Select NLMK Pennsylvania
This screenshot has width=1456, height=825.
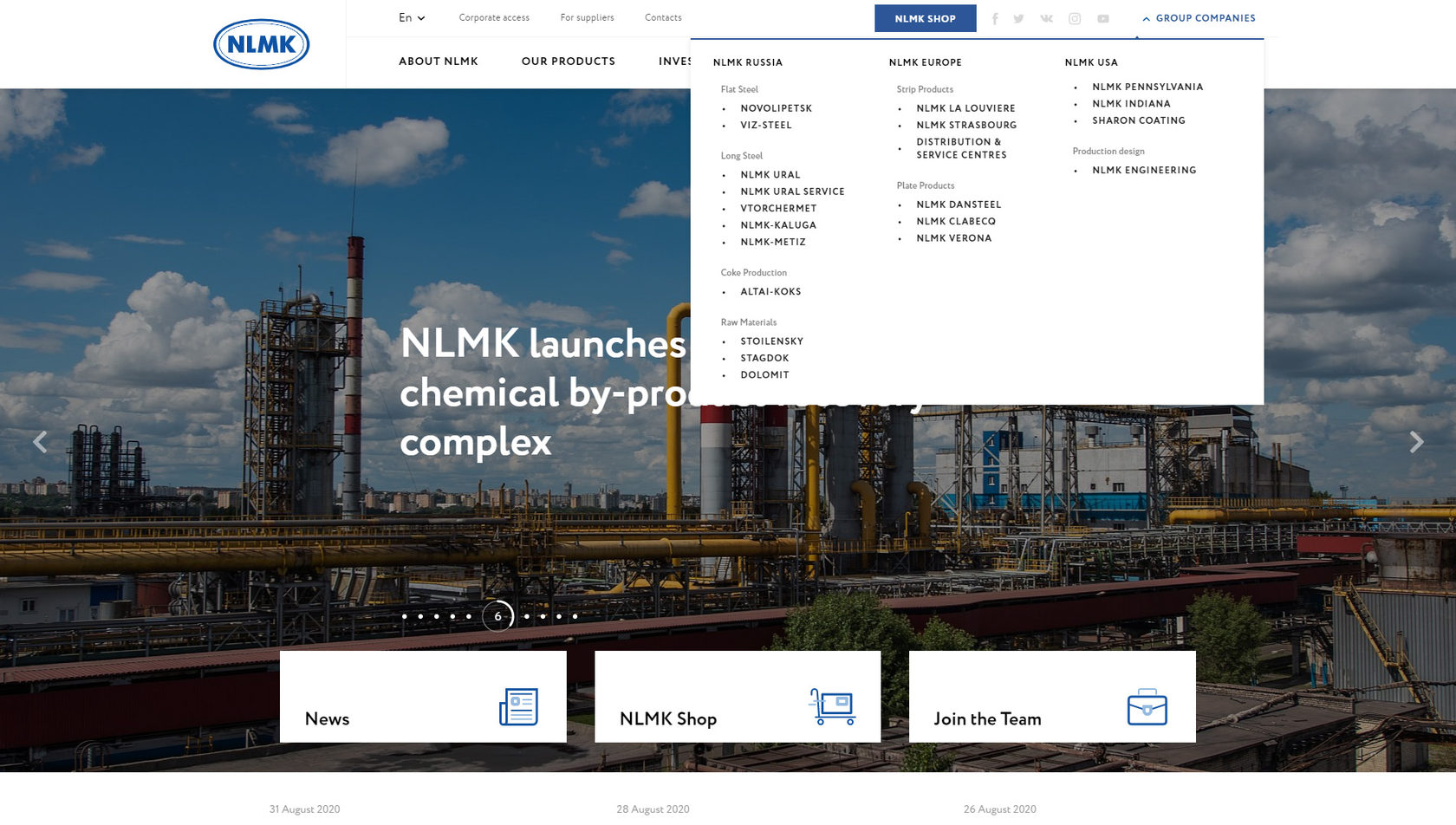point(1147,87)
